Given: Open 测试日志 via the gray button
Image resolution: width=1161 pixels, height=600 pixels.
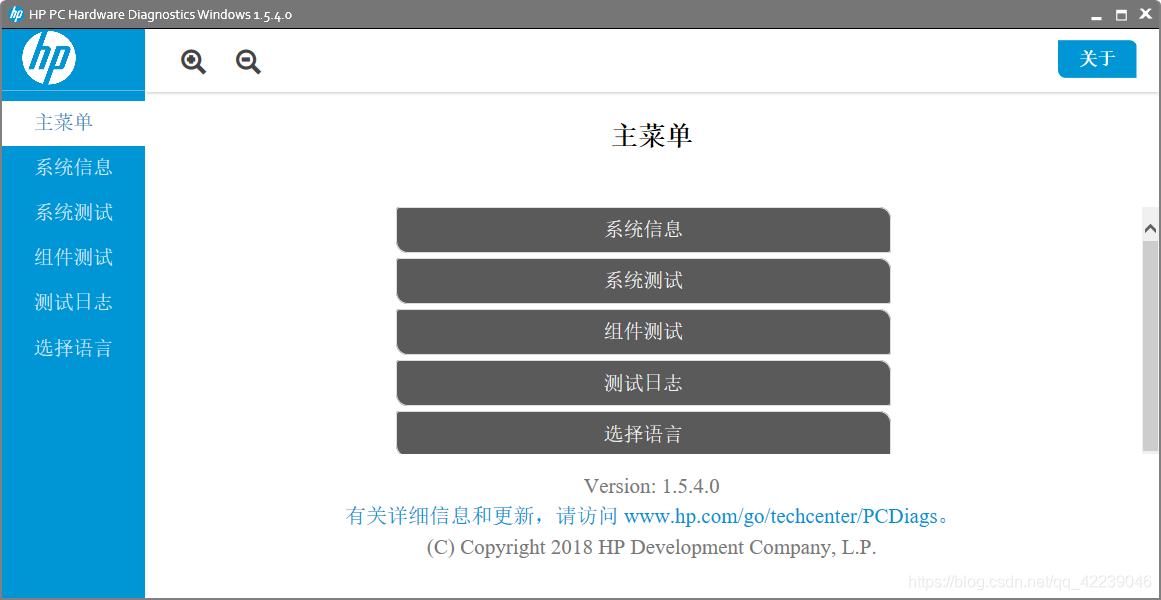Looking at the screenshot, I should (x=643, y=383).
